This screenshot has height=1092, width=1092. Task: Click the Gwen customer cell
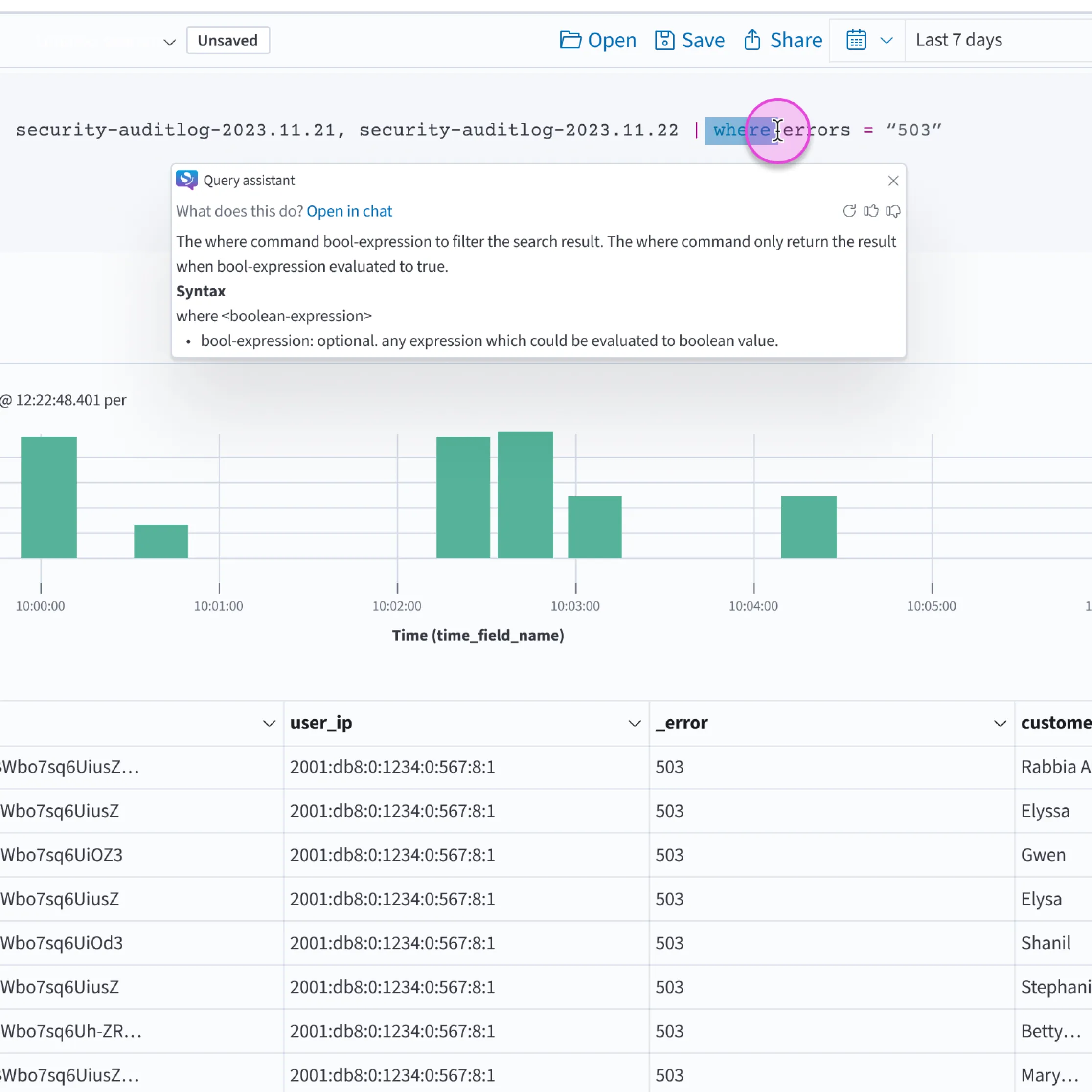pos(1044,855)
